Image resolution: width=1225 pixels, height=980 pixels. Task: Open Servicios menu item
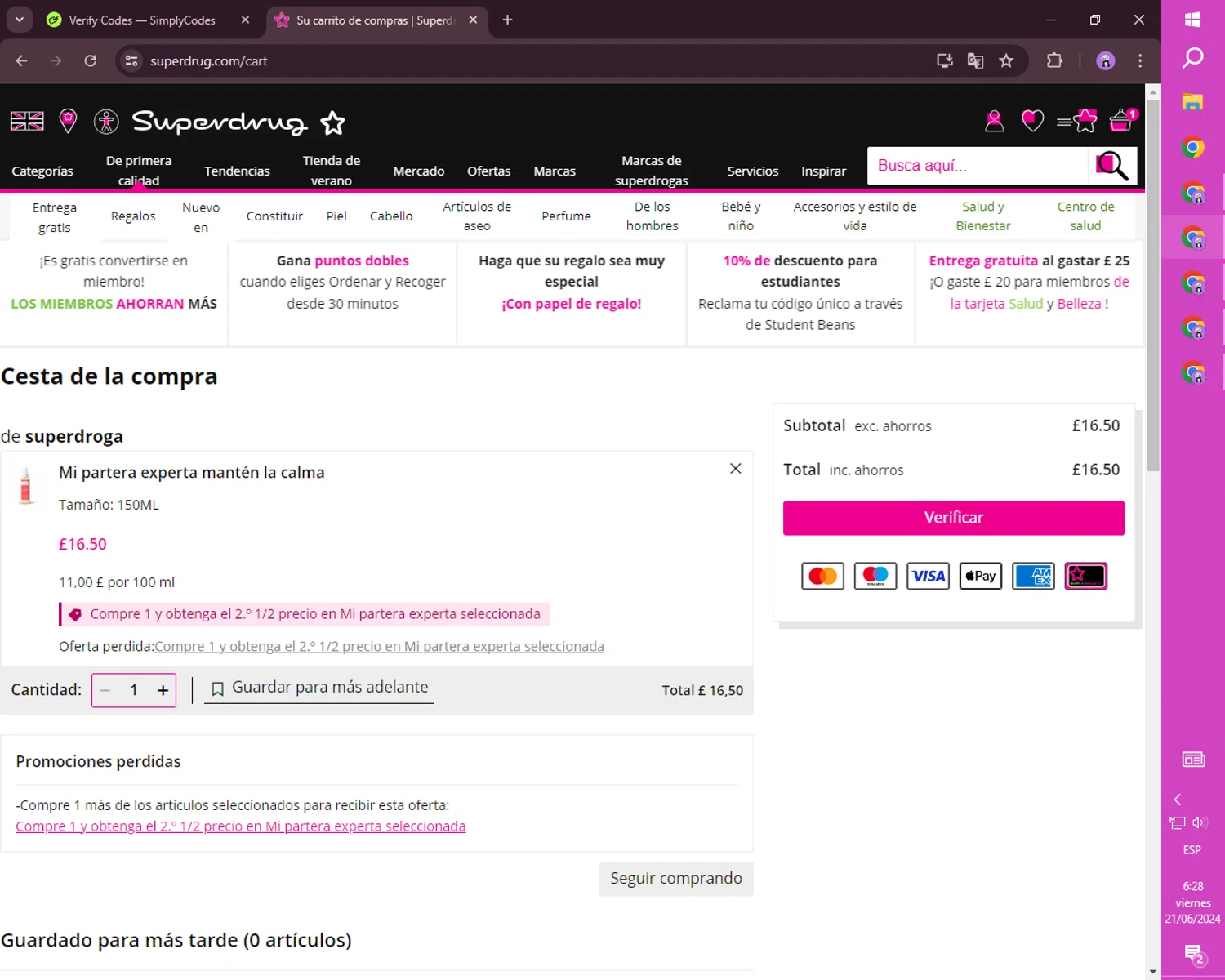(752, 171)
